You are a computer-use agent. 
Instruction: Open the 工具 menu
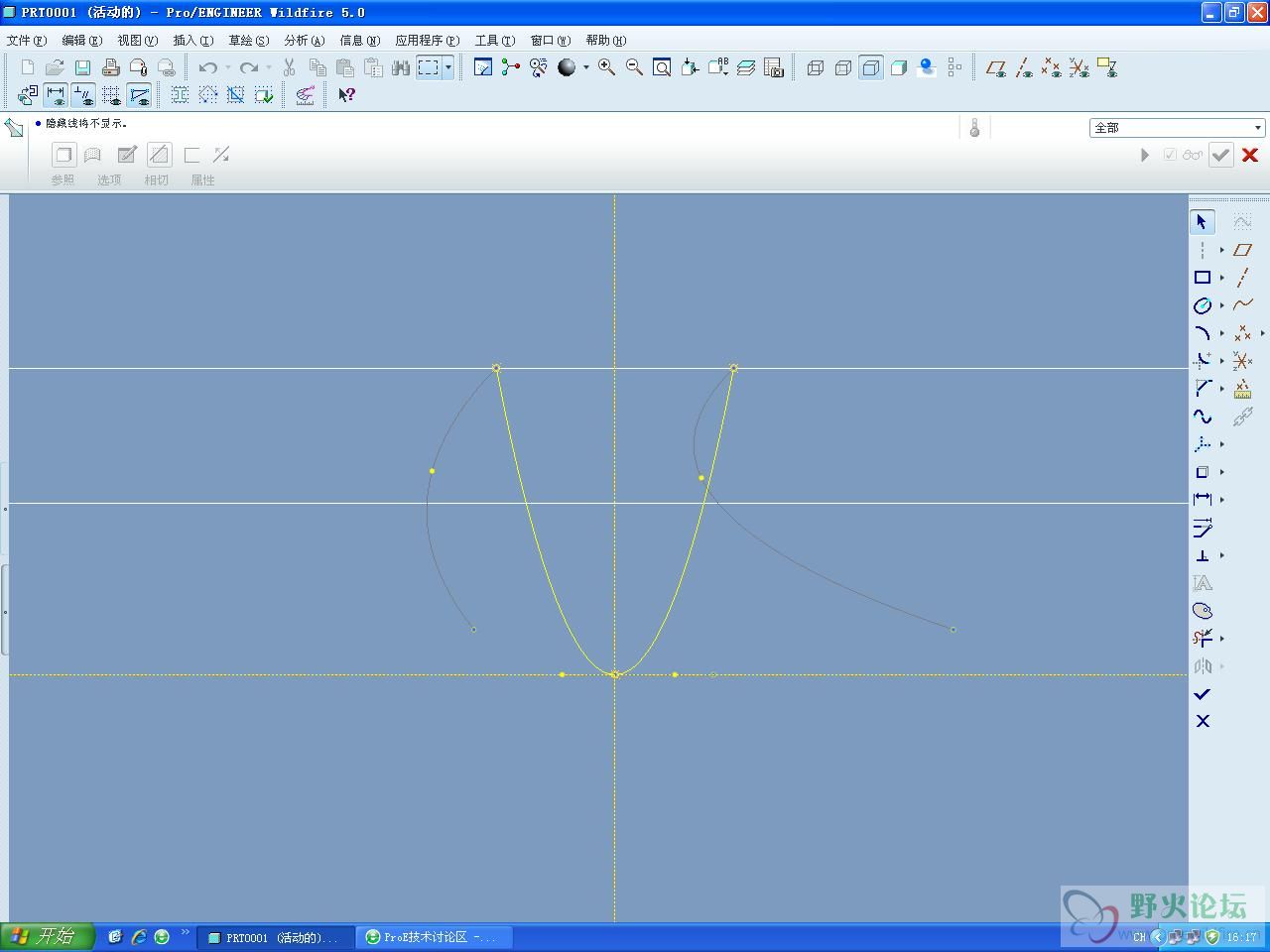coord(495,41)
